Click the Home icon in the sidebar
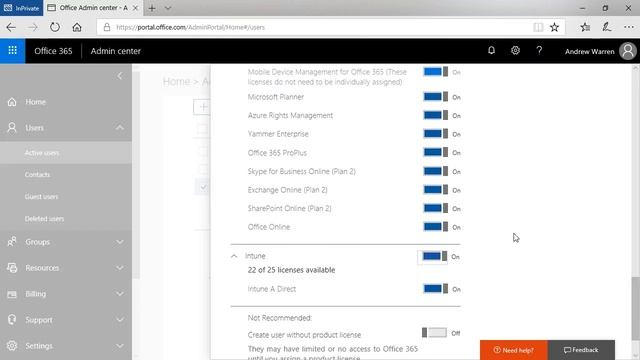Screen dimensions: 640x360 coord(12,102)
